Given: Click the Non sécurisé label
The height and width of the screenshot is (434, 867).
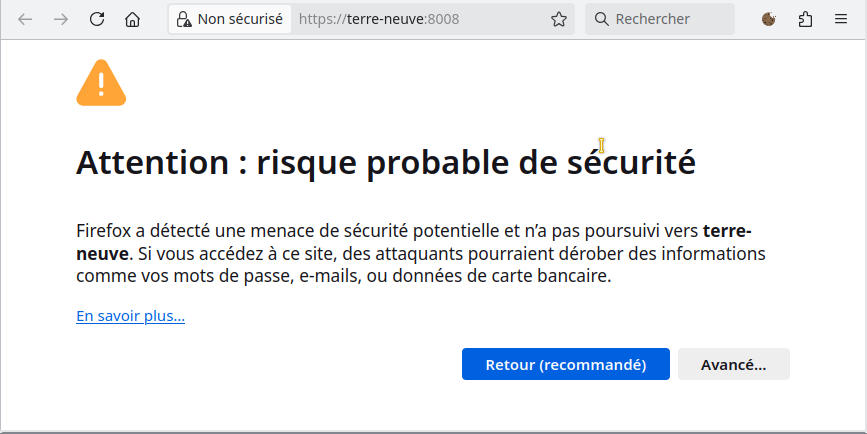Looking at the screenshot, I should [240, 19].
